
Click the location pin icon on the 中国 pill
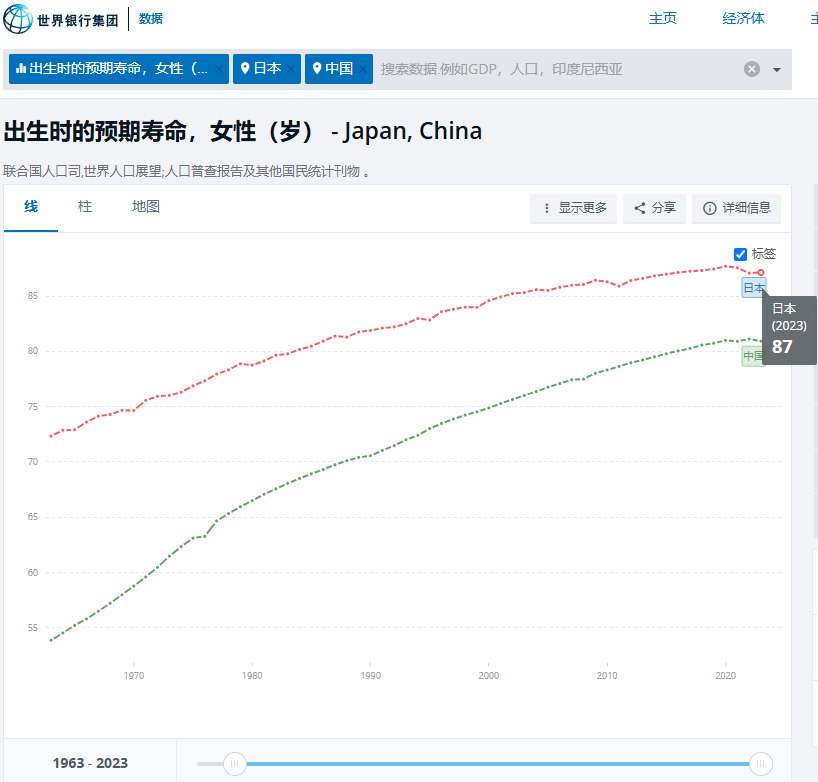[x=316, y=69]
